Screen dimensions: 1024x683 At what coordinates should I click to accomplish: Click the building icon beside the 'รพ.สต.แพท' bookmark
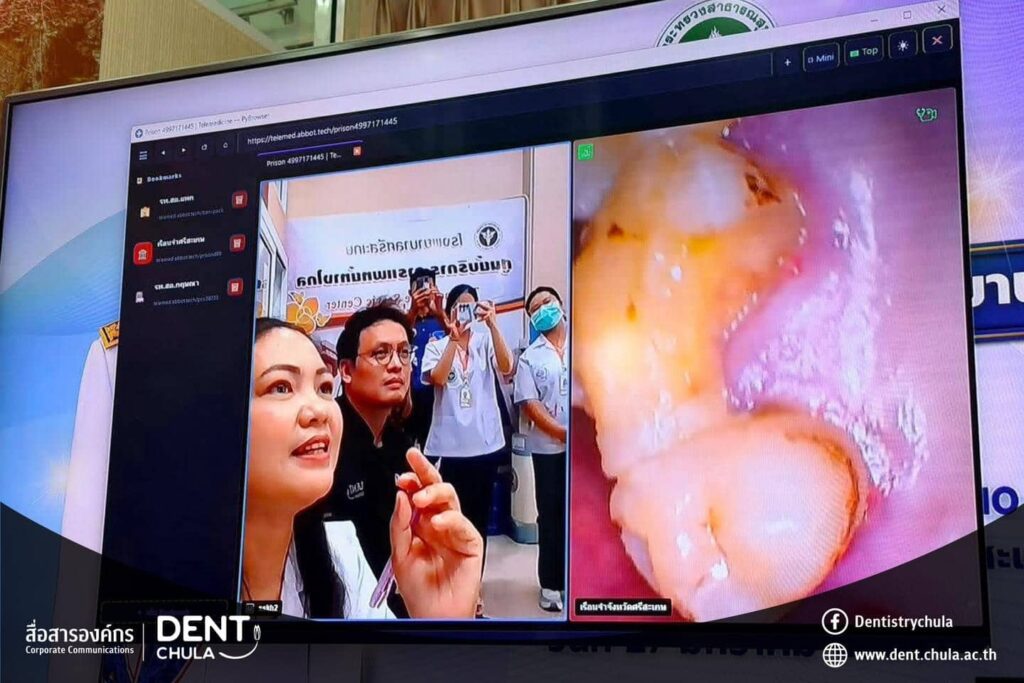(x=145, y=212)
